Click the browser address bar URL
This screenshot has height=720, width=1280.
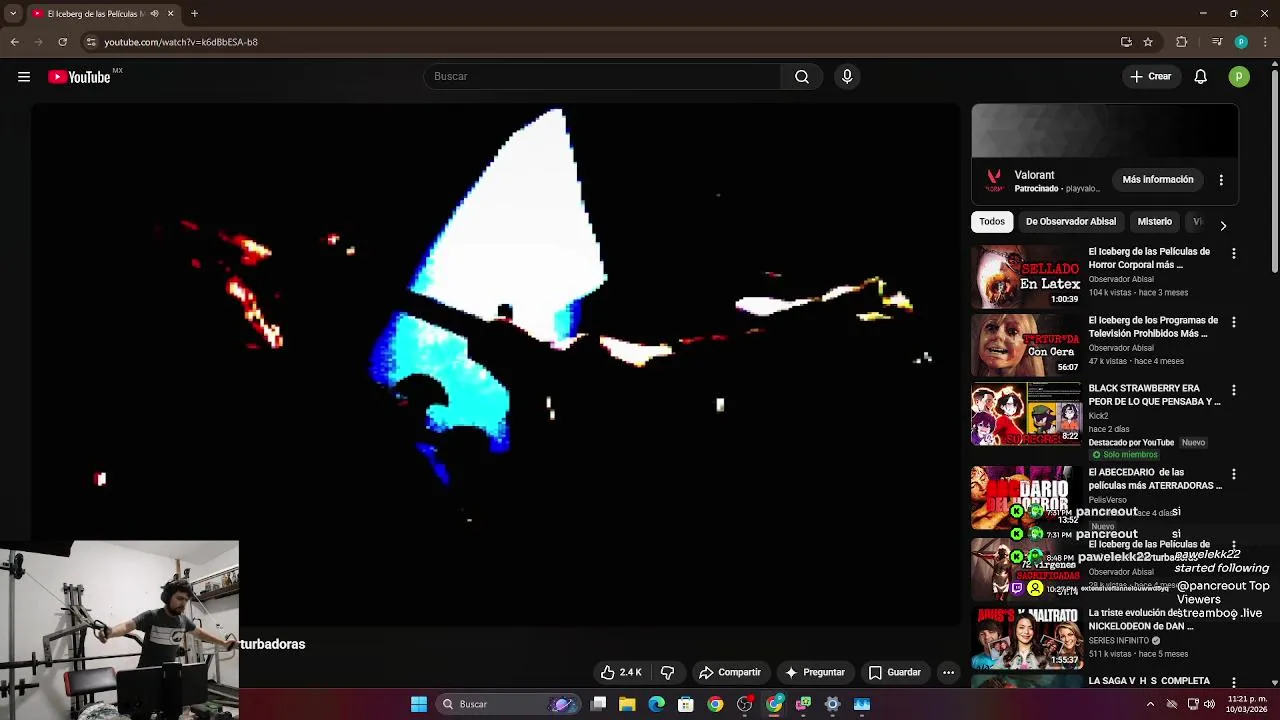(x=181, y=42)
